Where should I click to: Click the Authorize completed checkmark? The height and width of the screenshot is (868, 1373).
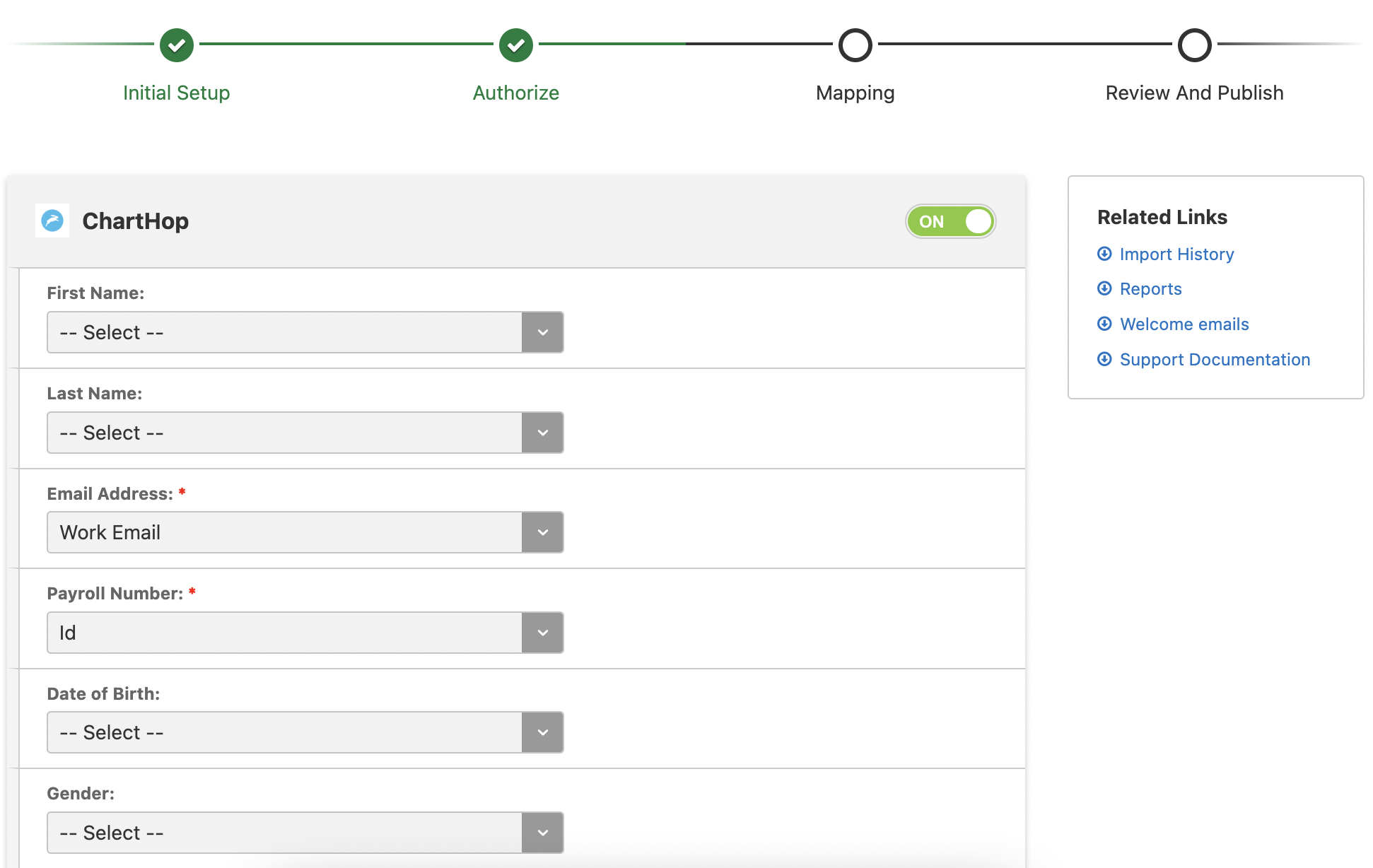coord(516,45)
